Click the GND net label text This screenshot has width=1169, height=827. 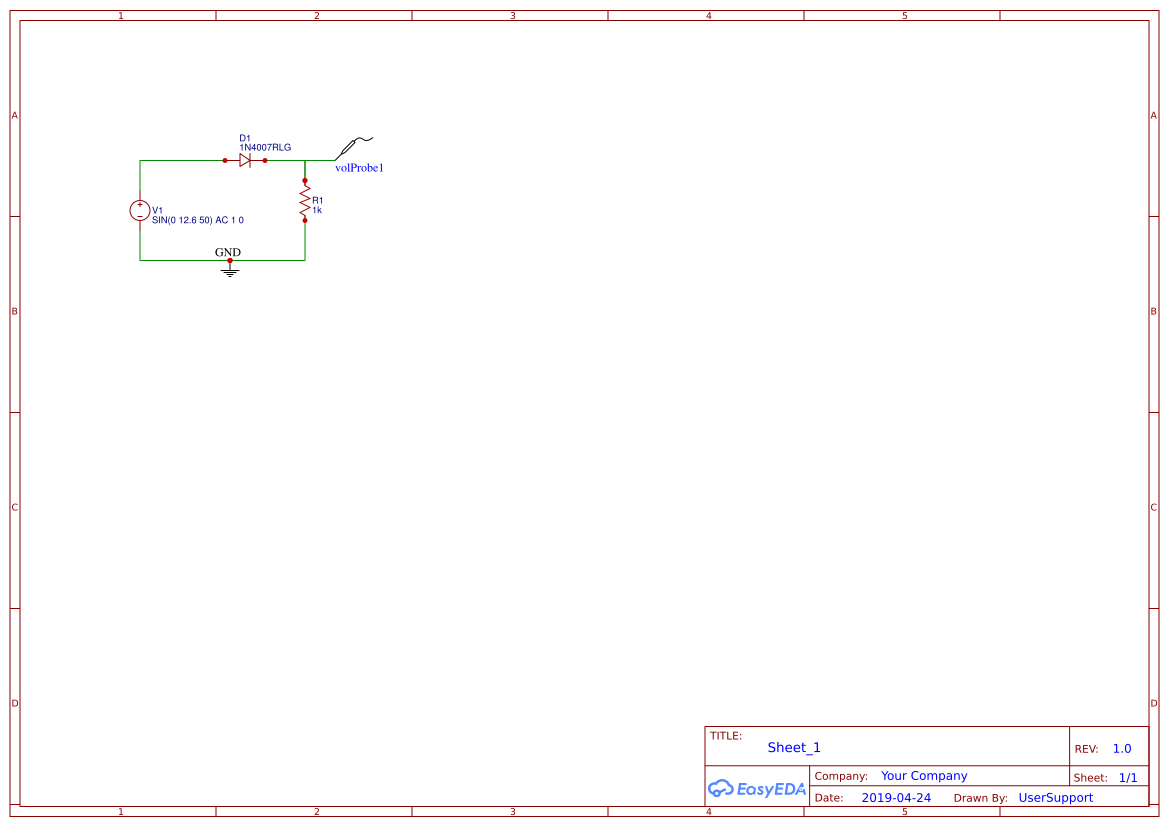[227, 252]
